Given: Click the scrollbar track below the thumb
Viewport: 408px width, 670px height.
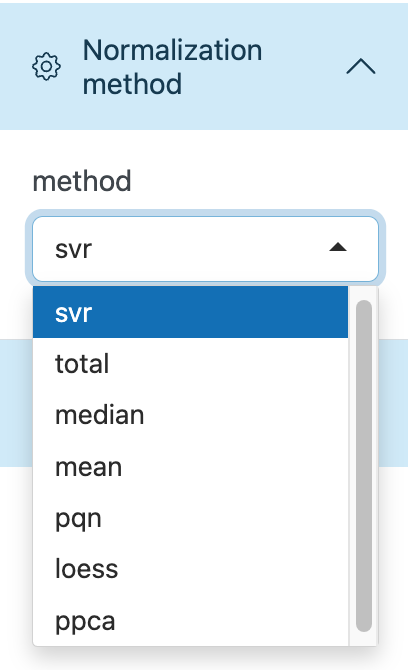Looking at the screenshot, I should point(364,639).
